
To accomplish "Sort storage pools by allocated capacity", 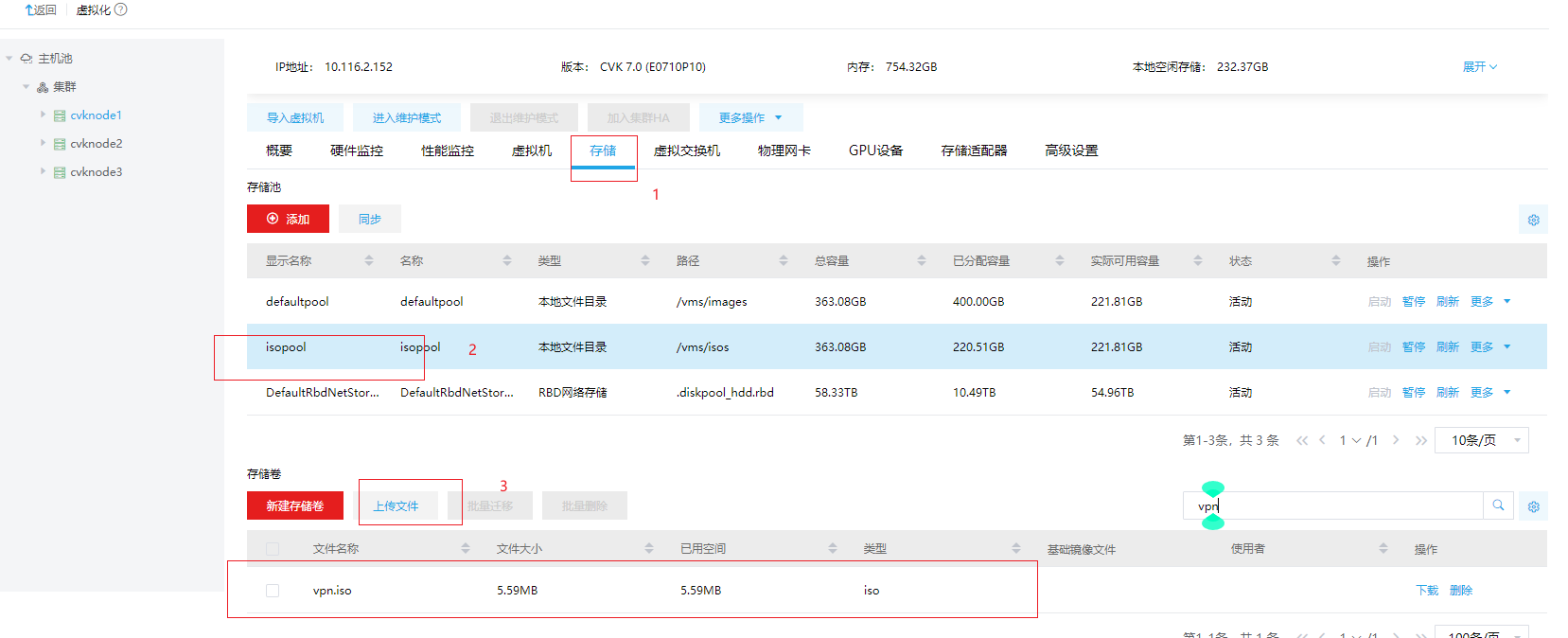I will (x=1060, y=260).
